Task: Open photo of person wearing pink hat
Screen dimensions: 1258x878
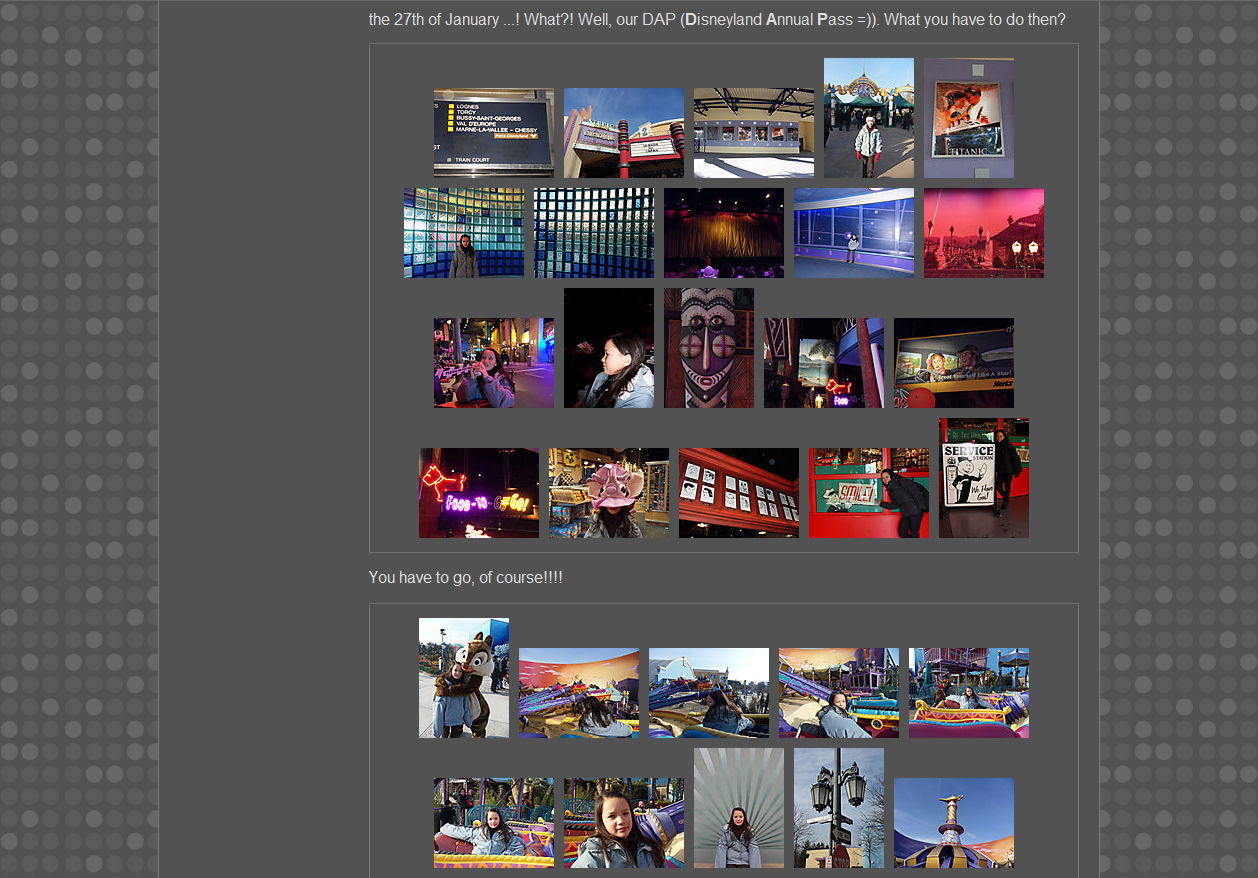Action: [608, 493]
